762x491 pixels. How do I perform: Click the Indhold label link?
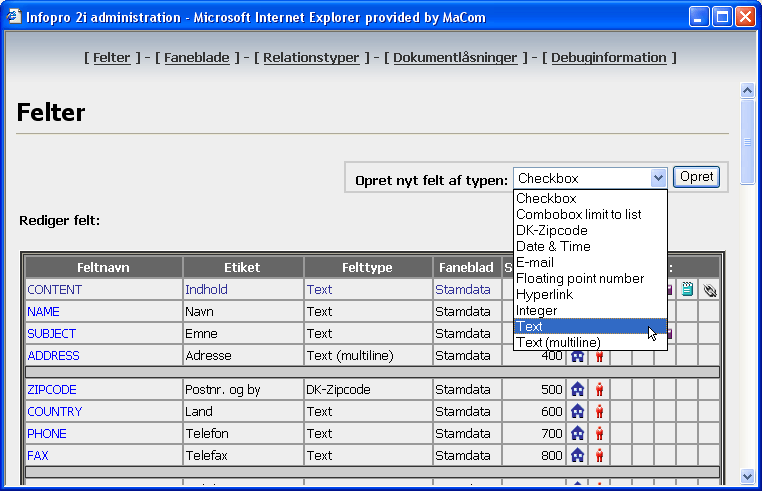206,289
